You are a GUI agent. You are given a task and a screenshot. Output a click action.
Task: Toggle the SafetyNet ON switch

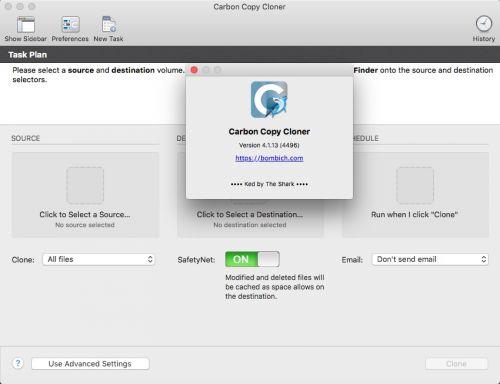click(252, 259)
